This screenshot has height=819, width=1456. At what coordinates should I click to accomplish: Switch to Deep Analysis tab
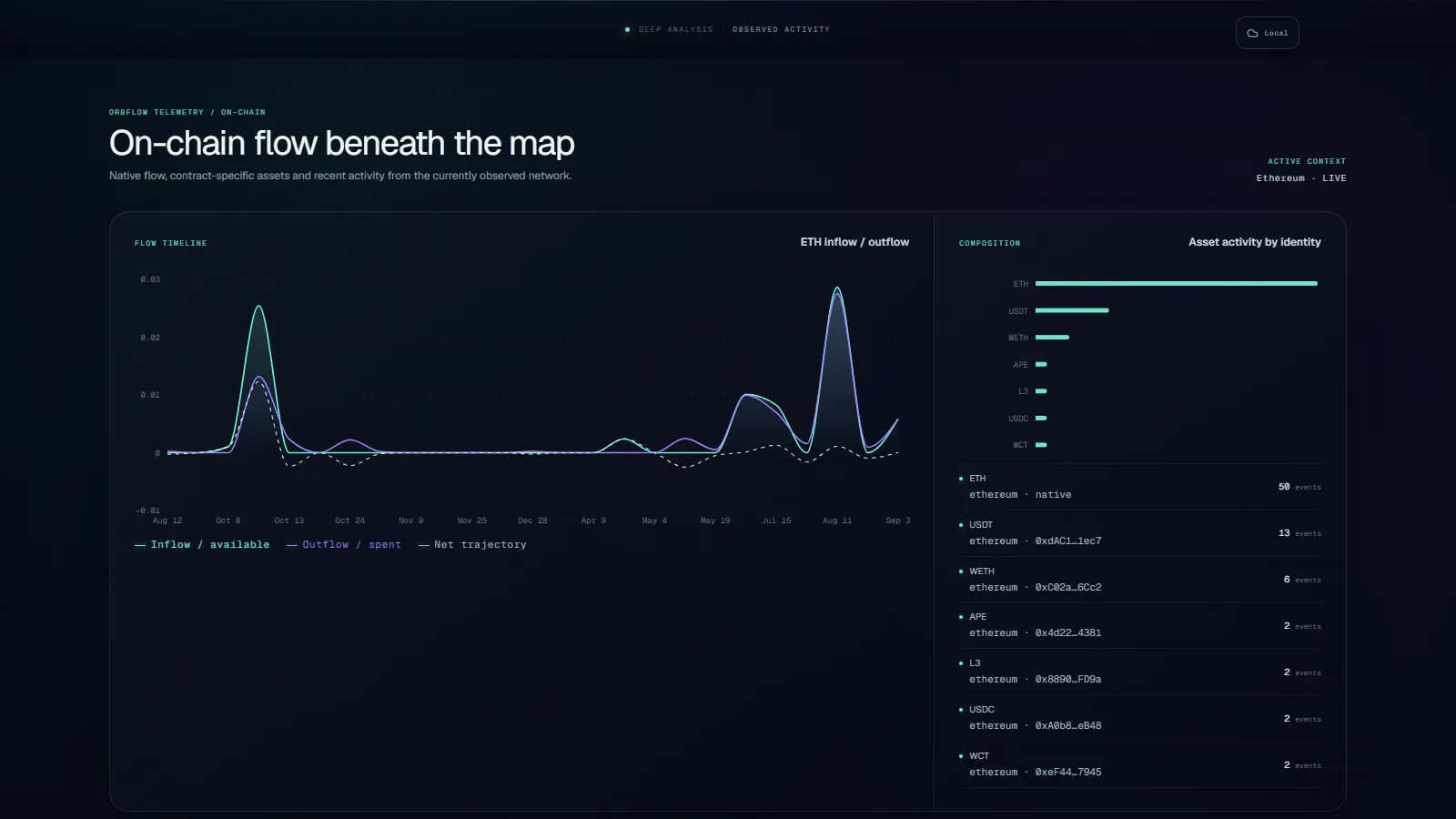click(675, 29)
